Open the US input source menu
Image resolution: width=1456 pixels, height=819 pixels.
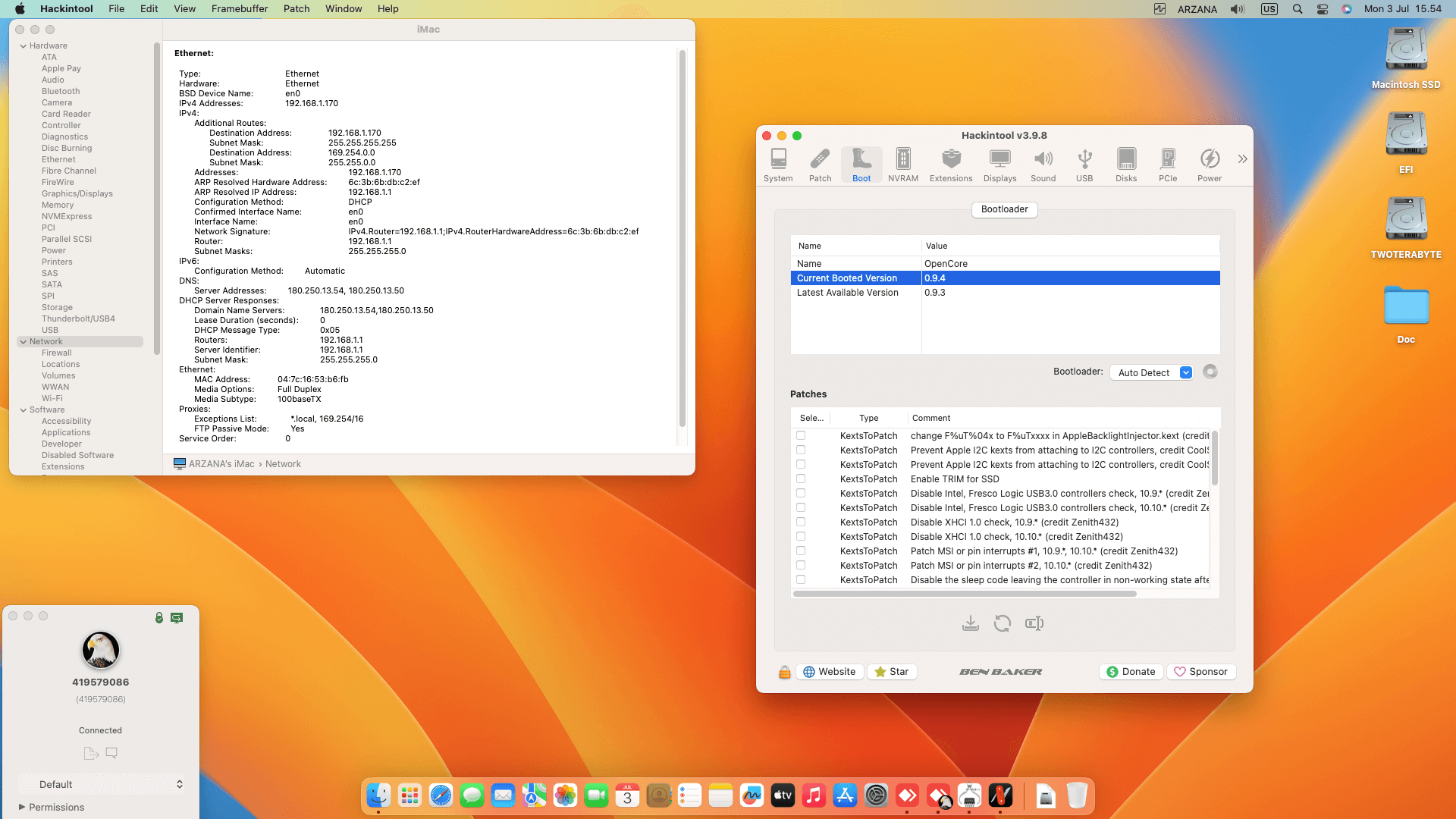click(x=1269, y=9)
